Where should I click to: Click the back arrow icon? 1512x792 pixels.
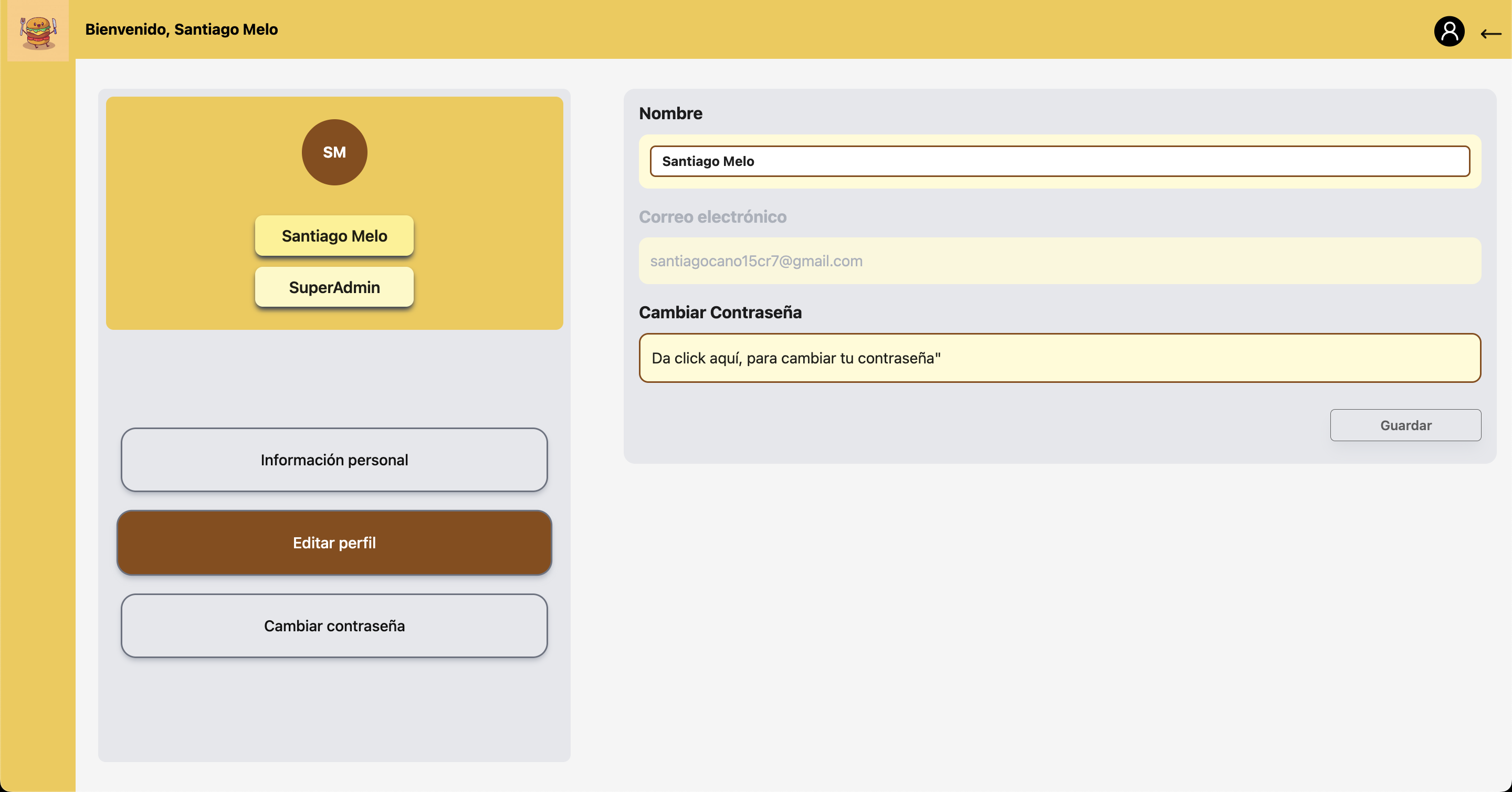1490,34
